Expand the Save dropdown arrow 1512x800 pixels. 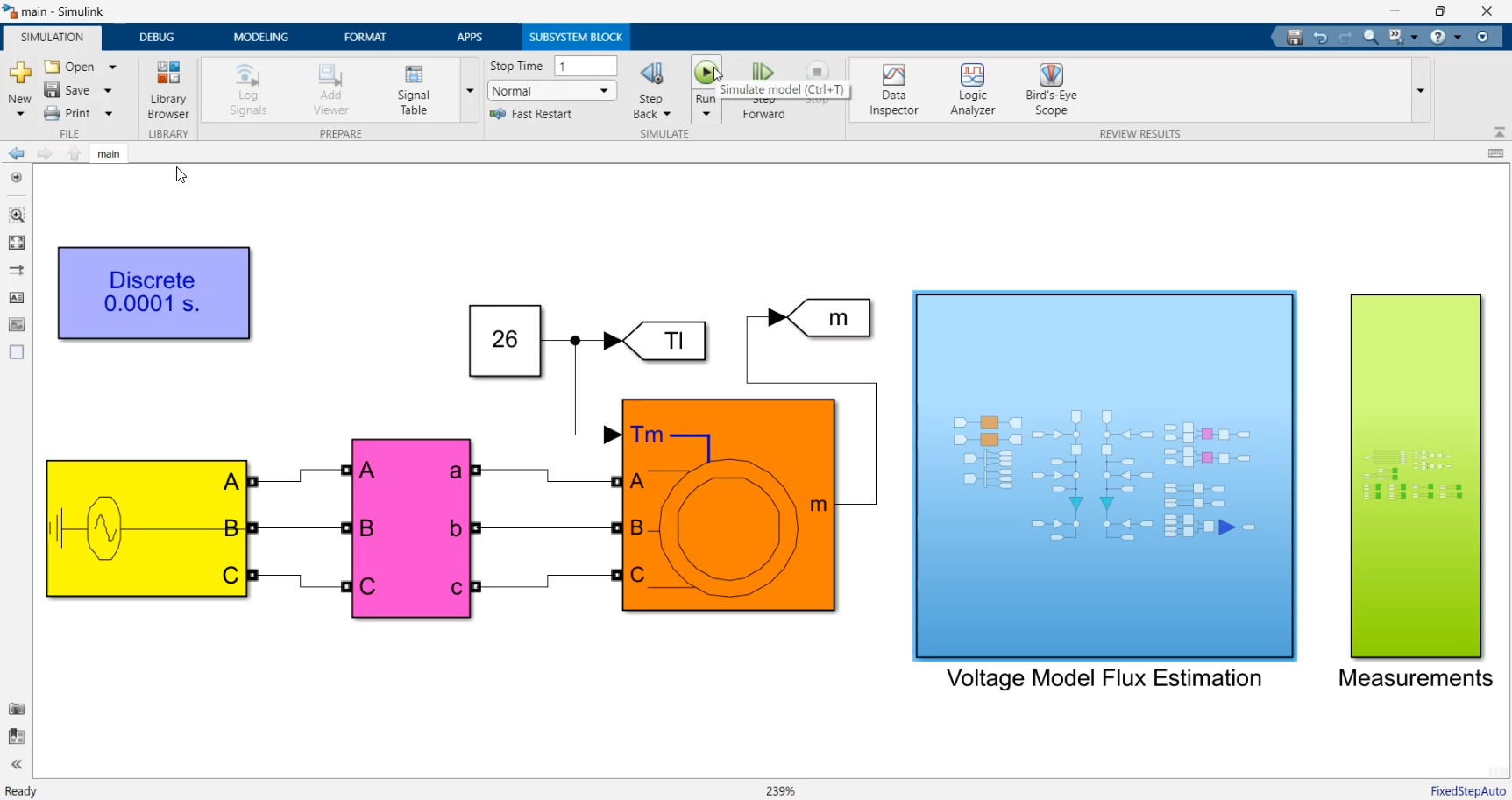[108, 90]
